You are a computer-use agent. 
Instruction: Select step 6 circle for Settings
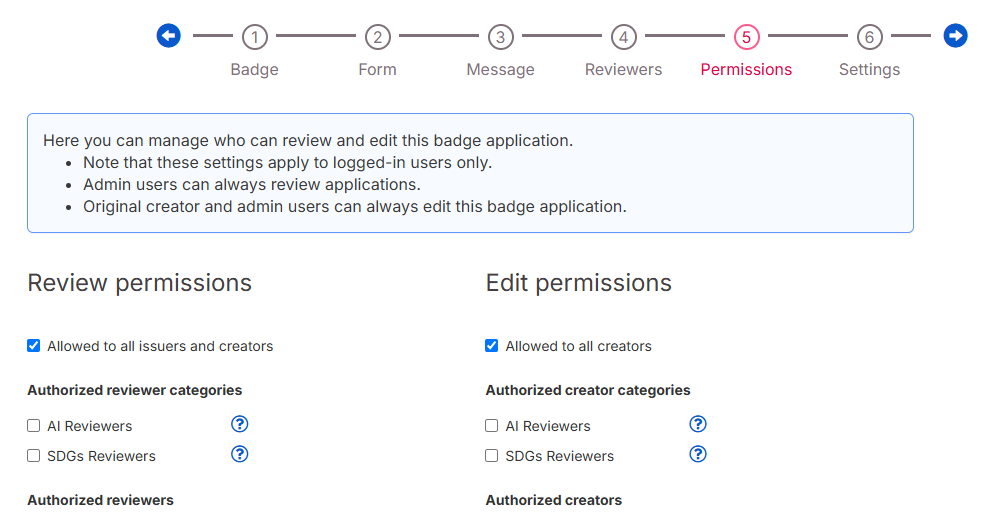[x=869, y=37]
